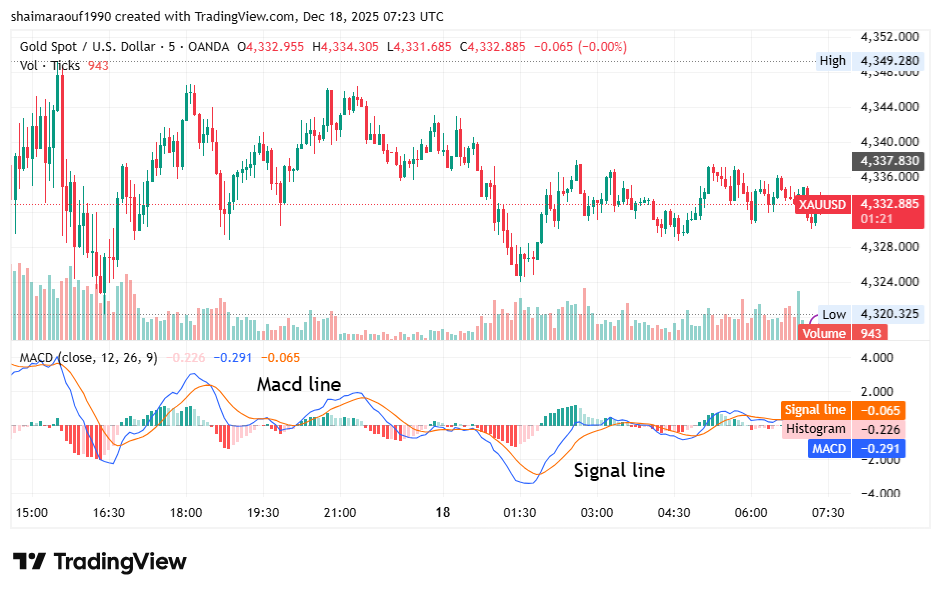
Task: Click the red Volume axis tag
Action: pos(823,333)
